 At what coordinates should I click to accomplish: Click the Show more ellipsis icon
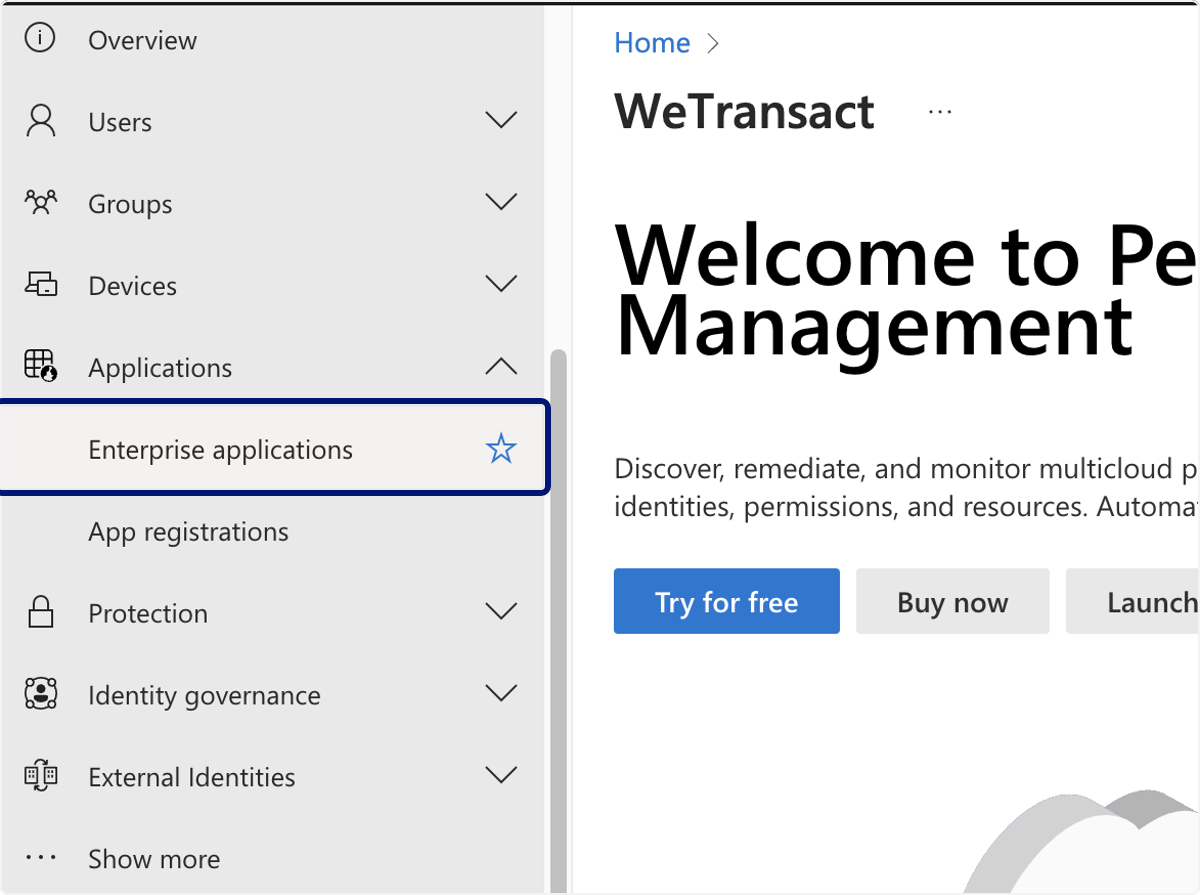pos(41,858)
